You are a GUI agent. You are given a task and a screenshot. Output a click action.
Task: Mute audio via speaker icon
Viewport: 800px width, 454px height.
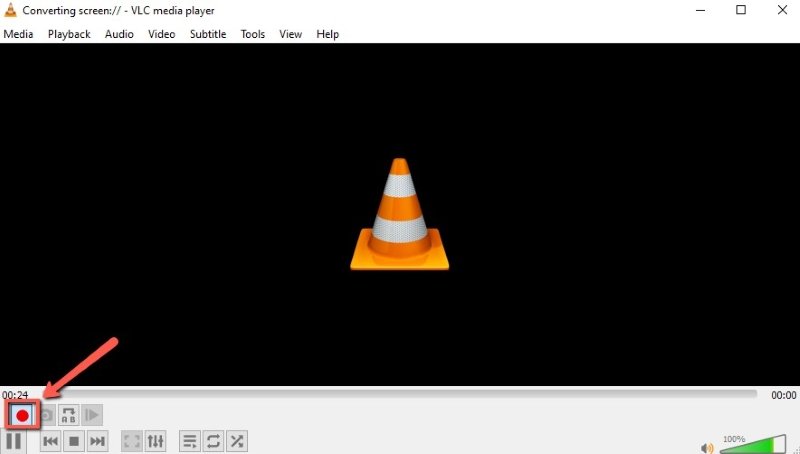pos(707,448)
